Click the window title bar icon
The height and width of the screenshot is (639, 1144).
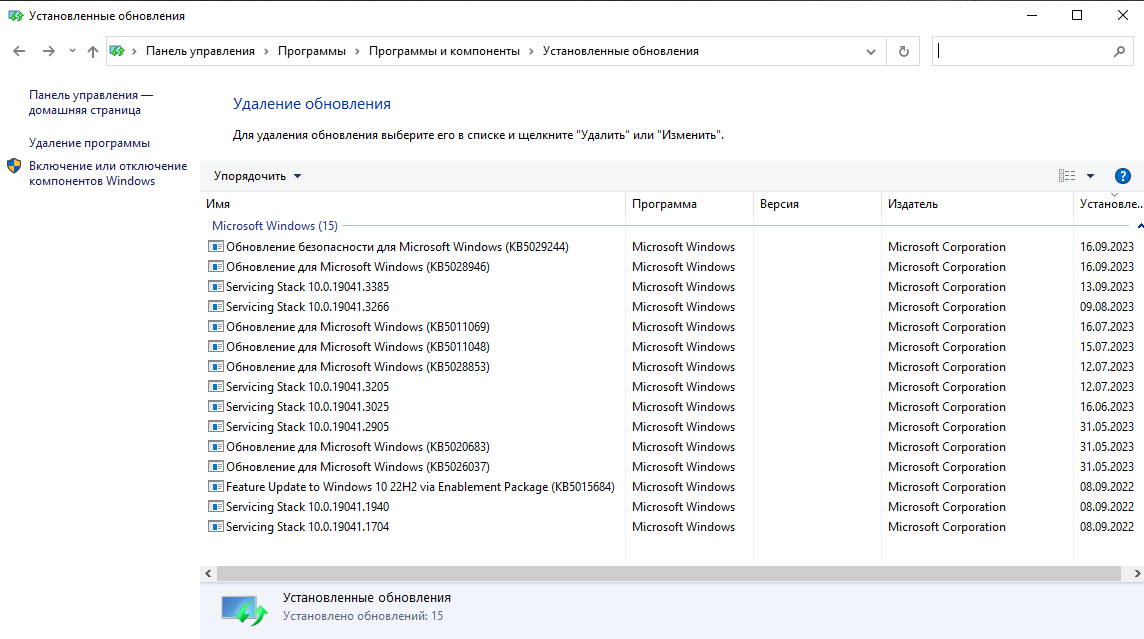pyautogui.click(x=15, y=15)
